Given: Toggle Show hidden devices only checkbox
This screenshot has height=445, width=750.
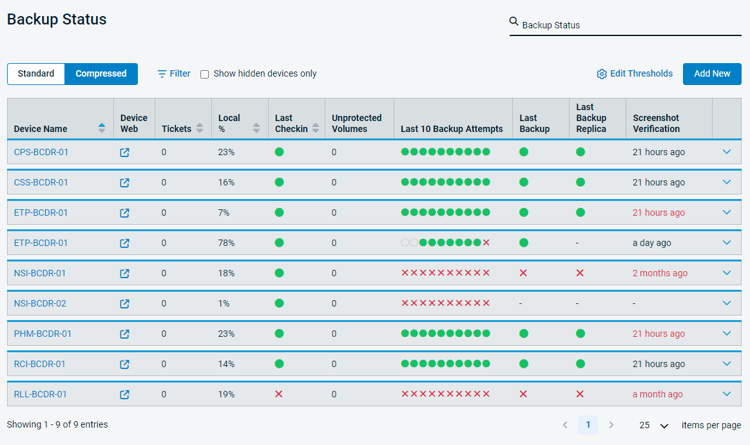Looking at the screenshot, I should 204,74.
